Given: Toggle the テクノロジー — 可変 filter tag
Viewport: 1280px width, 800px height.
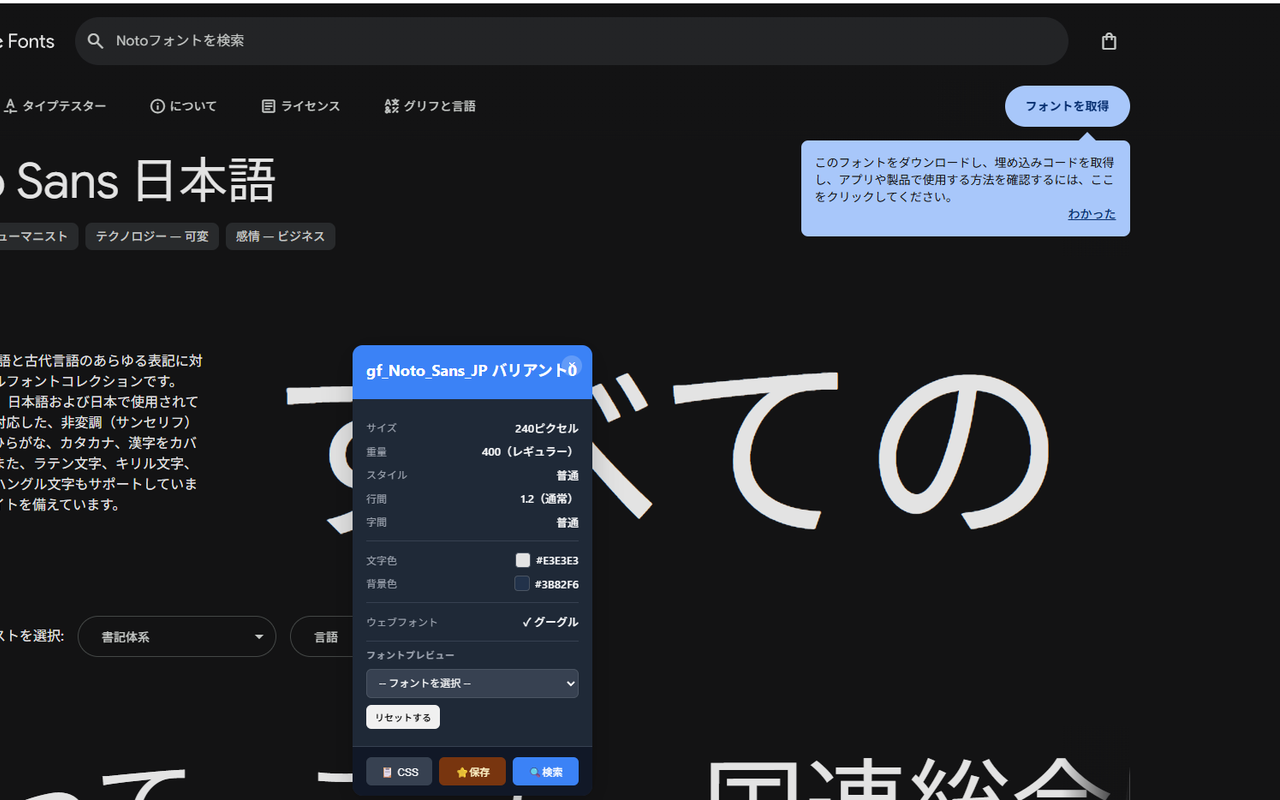Looking at the screenshot, I should (x=151, y=236).
